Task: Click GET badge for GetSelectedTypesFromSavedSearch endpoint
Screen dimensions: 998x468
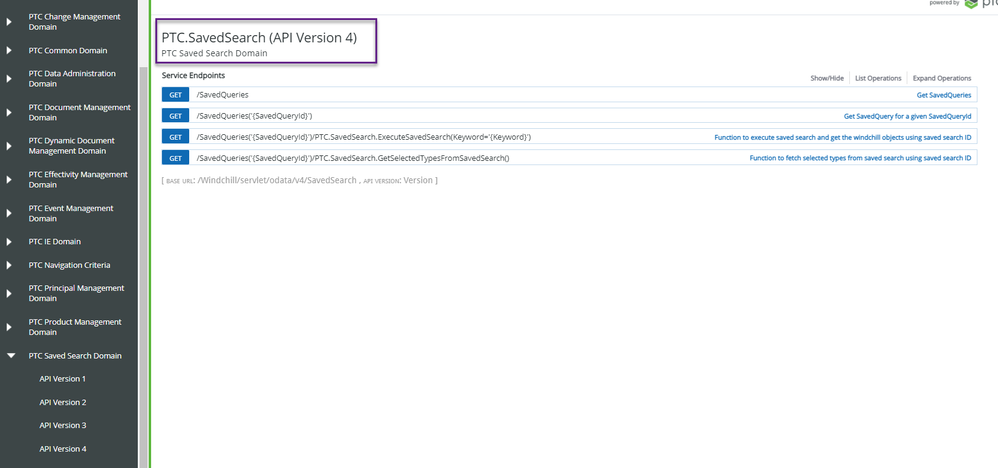Action: [x=176, y=158]
